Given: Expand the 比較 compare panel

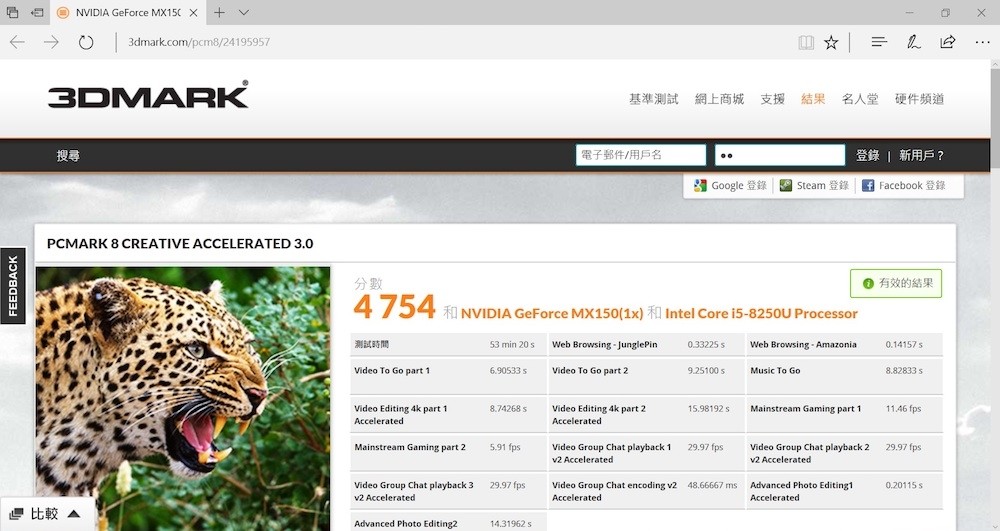Looking at the screenshot, I should click(46, 514).
